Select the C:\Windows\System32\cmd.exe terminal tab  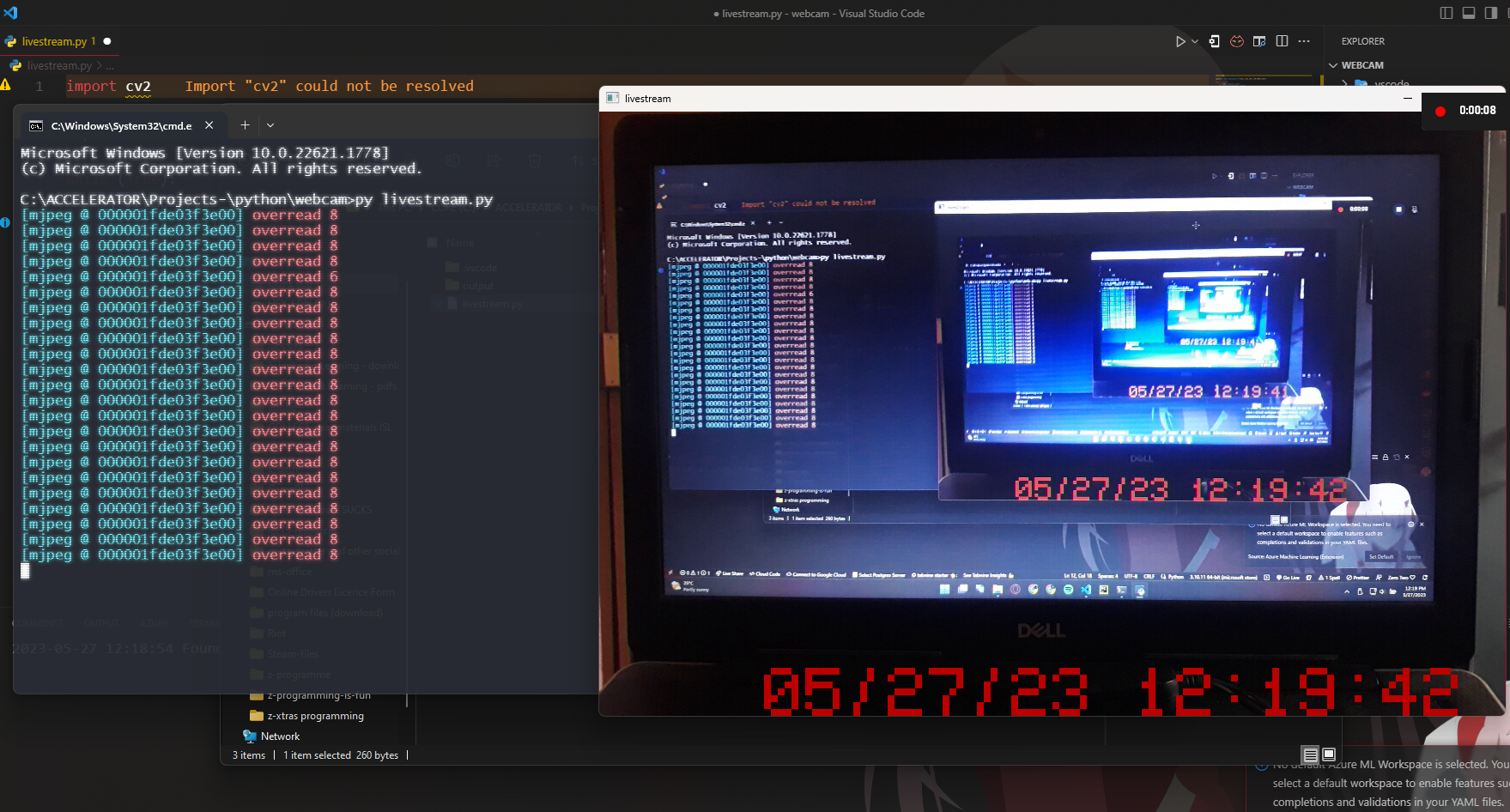(123, 125)
